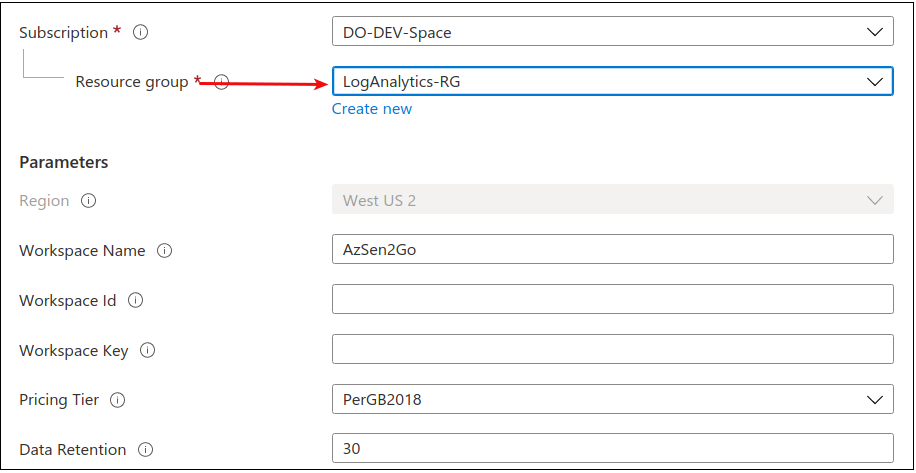Open the Pricing Tier dropdown PerGB2018
The width and height of the screenshot is (916, 473).
(612, 399)
